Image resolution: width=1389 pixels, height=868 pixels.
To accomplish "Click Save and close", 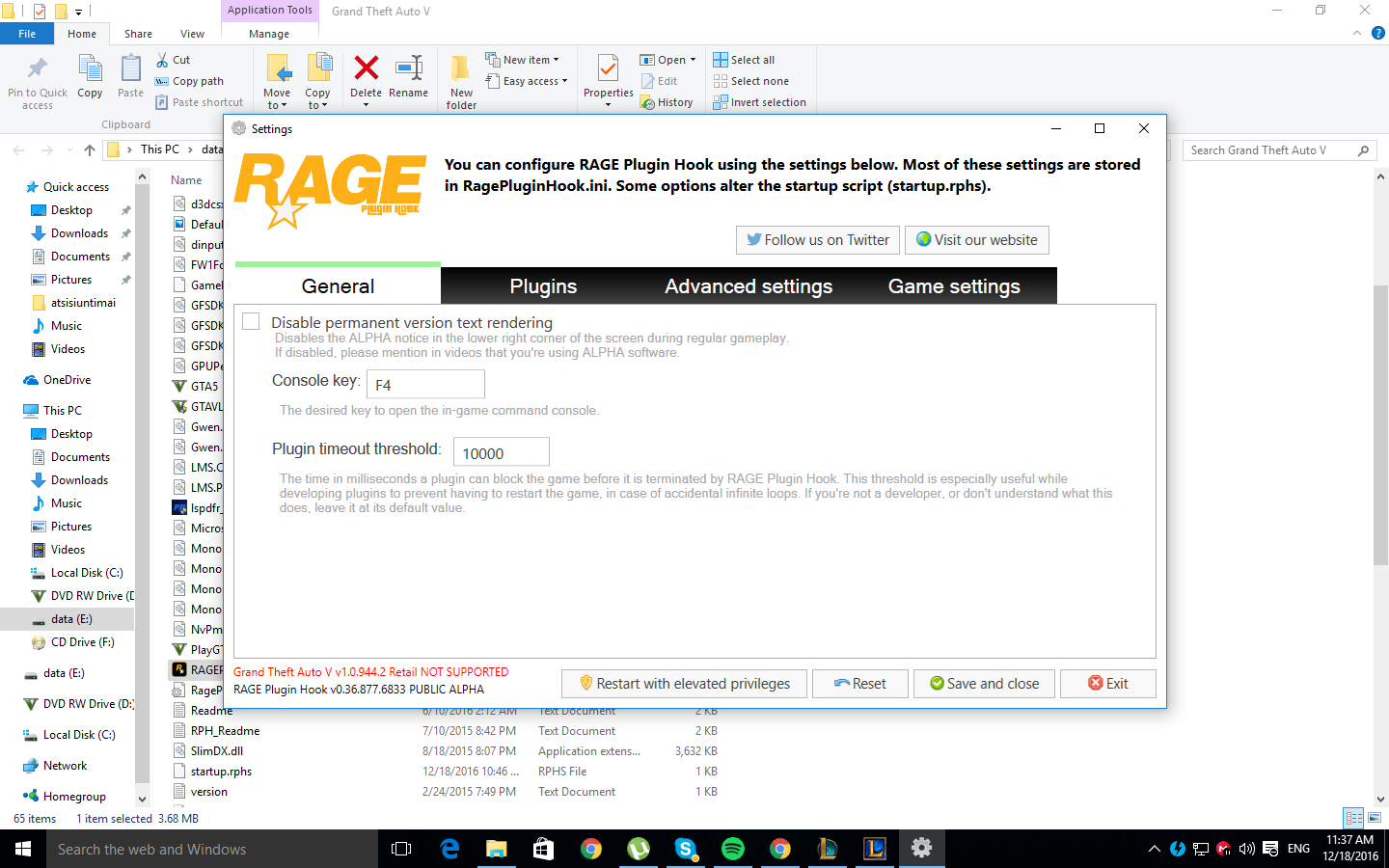I will pyautogui.click(x=984, y=684).
